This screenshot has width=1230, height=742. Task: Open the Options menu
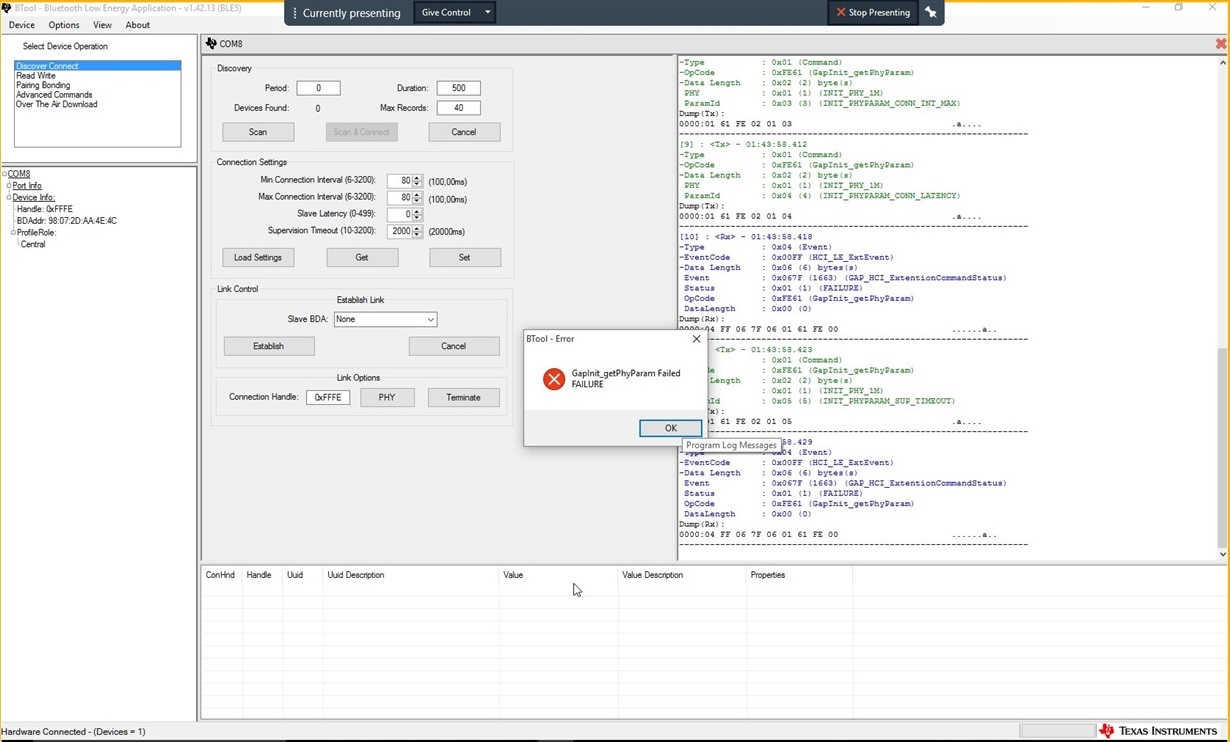pyautogui.click(x=64, y=25)
